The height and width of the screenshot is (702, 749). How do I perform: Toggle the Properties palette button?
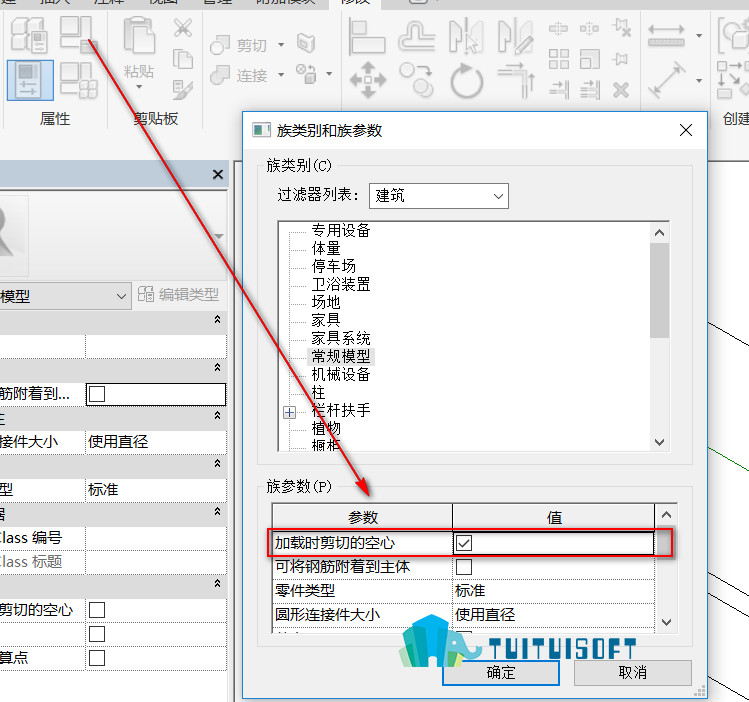[30, 80]
